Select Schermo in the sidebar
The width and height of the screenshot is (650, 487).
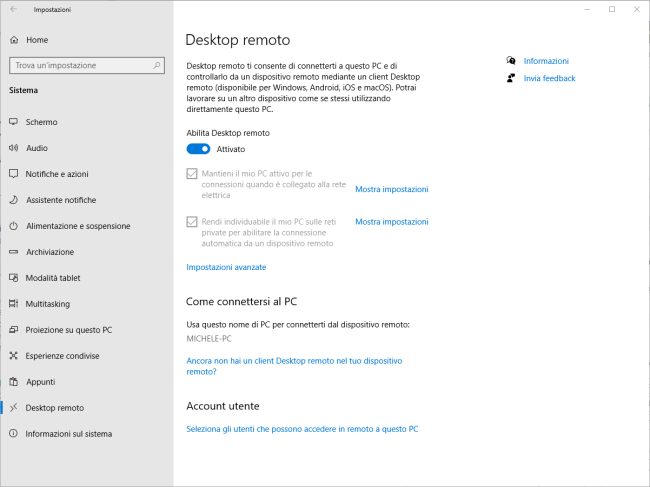[x=87, y=122]
